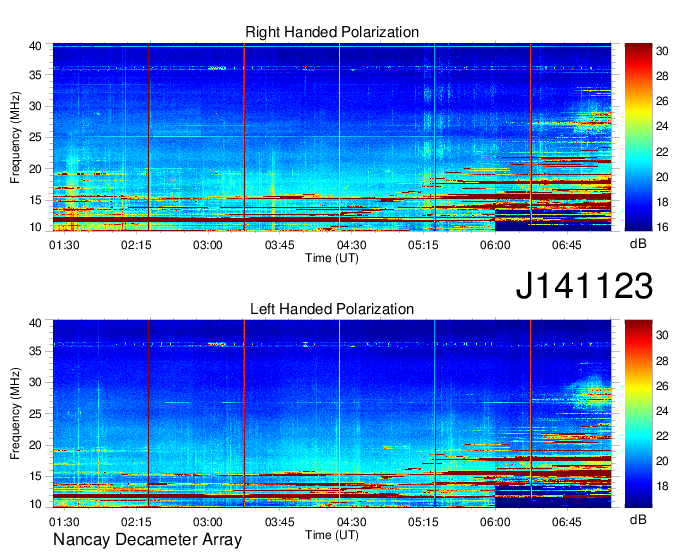The width and height of the screenshot is (680, 552).
Task: Click the Right Handed plot's dB color bar
Action: click(638, 137)
